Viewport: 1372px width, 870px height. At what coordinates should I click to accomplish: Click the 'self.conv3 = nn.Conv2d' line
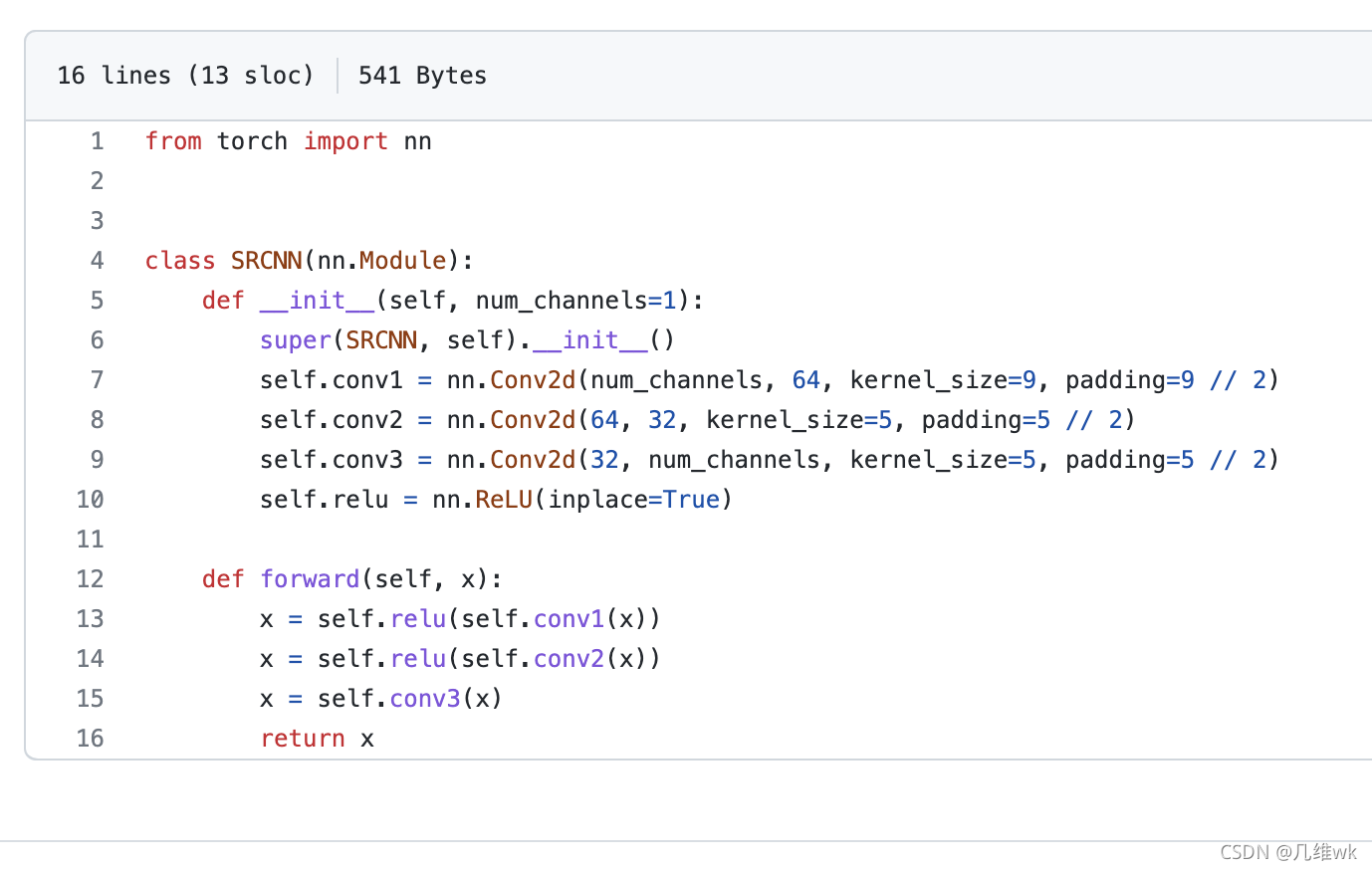click(x=769, y=460)
